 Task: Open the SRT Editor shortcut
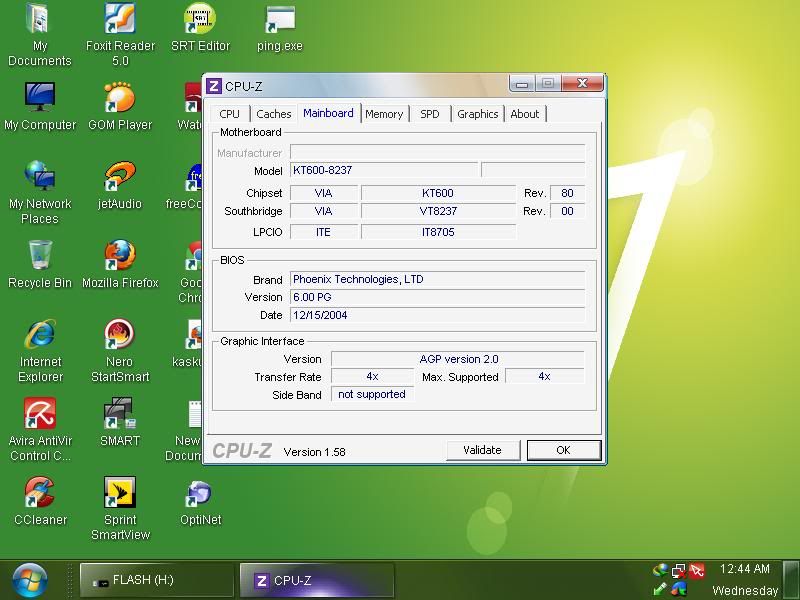pos(200,29)
